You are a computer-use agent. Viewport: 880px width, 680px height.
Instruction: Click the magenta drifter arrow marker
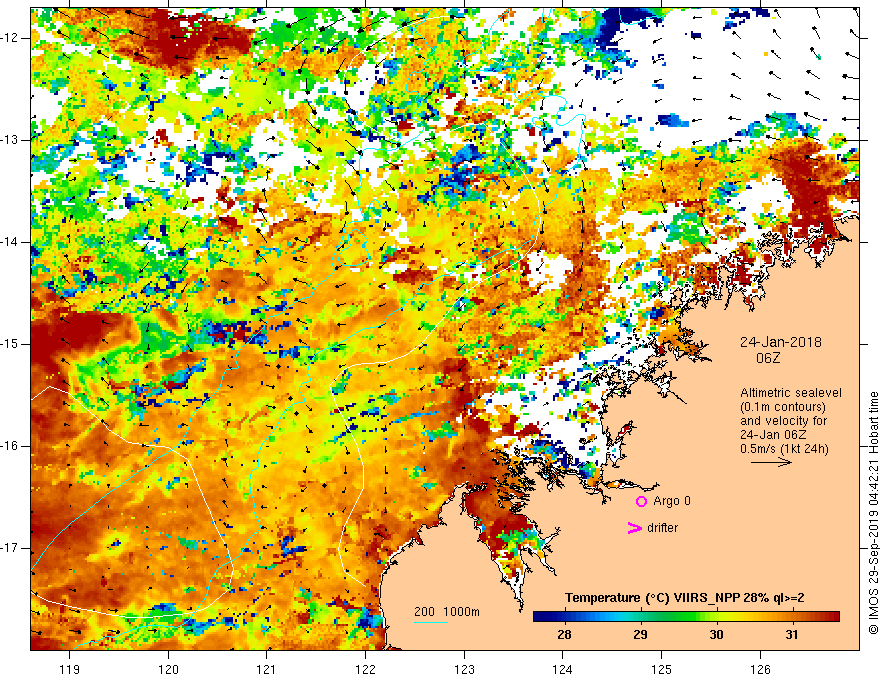(635, 528)
